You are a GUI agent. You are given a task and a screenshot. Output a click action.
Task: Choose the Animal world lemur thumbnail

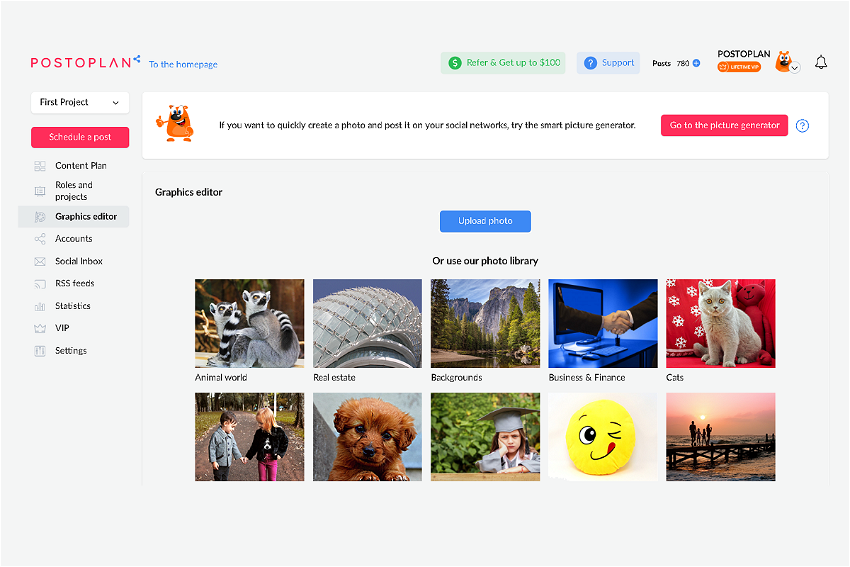(249, 323)
